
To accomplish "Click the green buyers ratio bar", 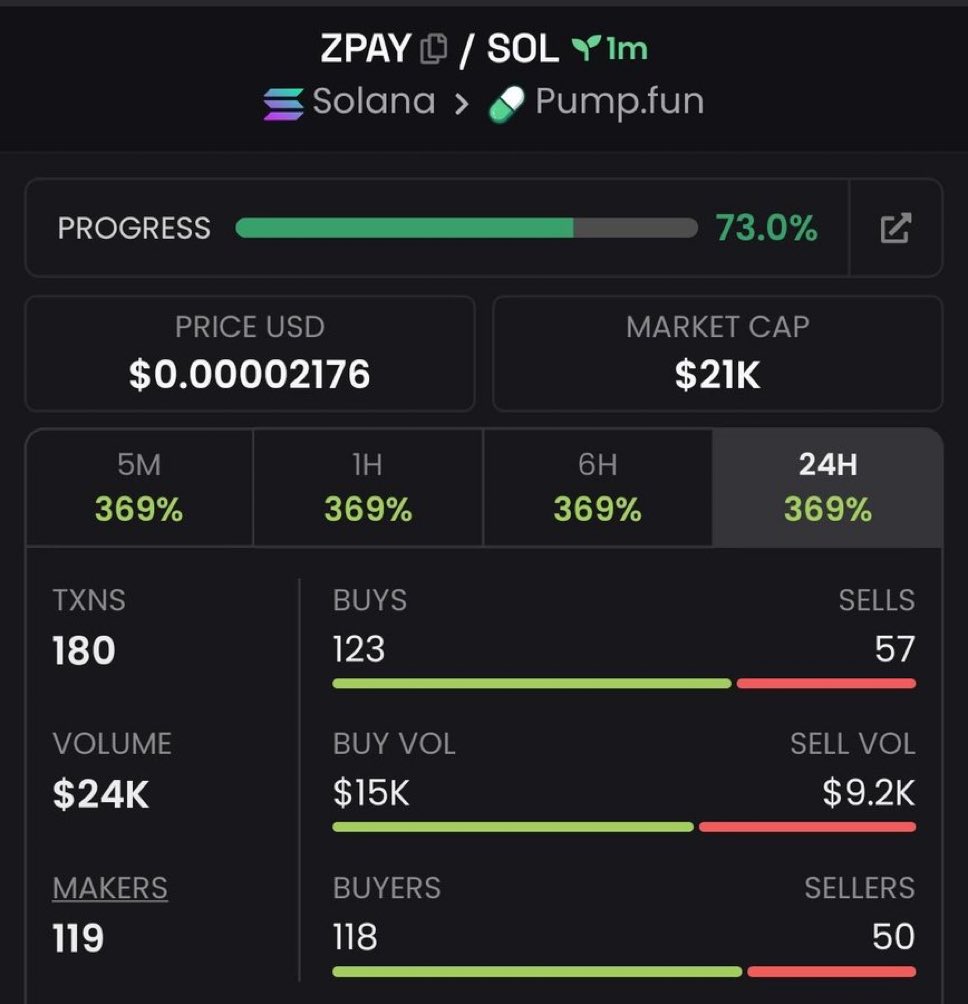I will (537, 971).
